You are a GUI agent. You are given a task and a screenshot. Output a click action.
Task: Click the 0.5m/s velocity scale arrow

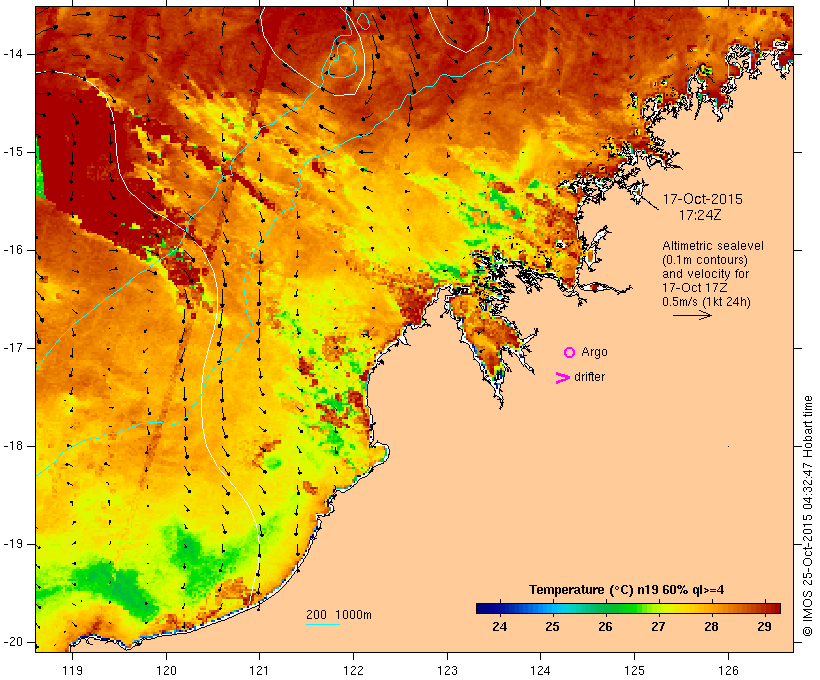click(692, 315)
